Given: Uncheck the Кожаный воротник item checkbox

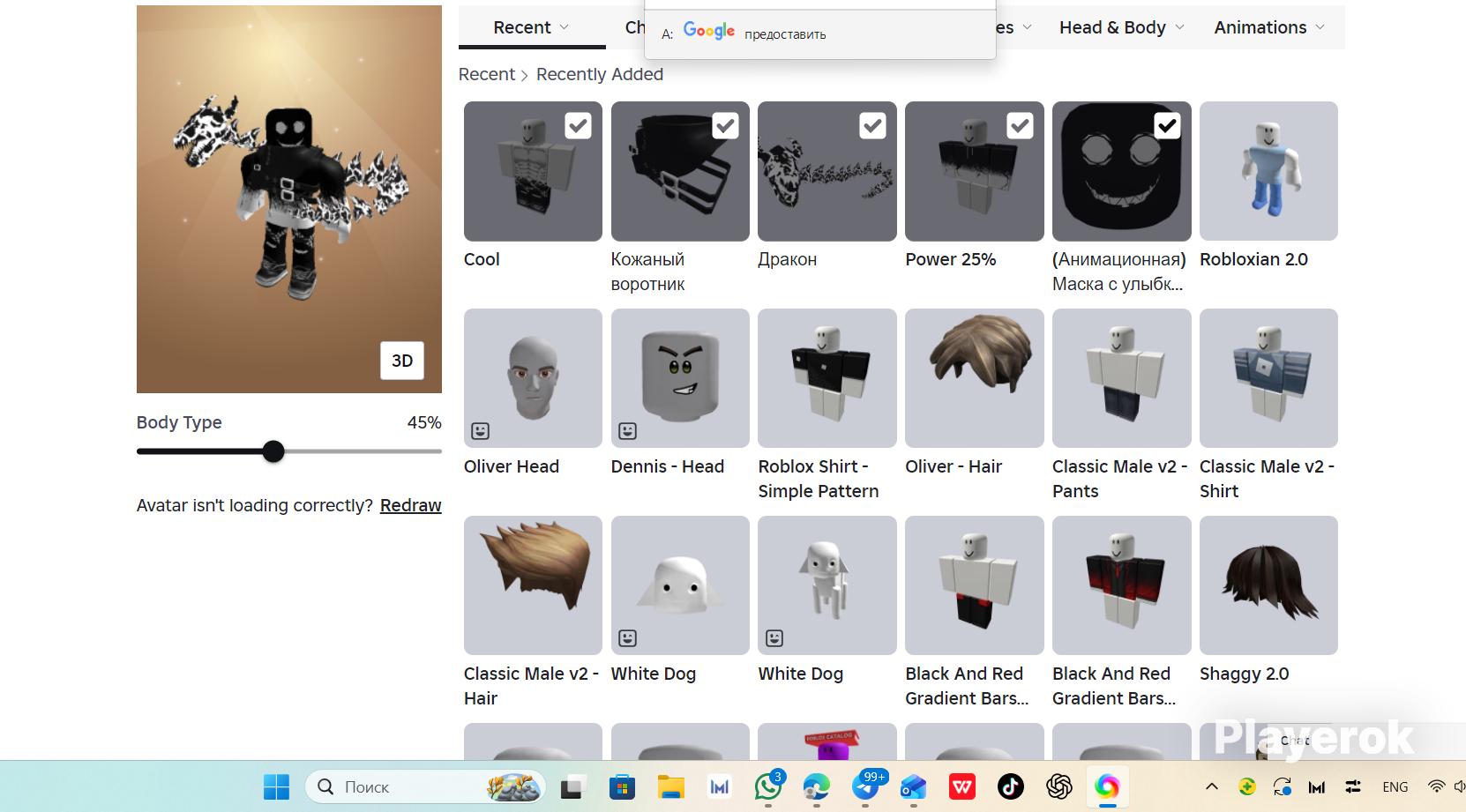Looking at the screenshot, I should click(726, 126).
